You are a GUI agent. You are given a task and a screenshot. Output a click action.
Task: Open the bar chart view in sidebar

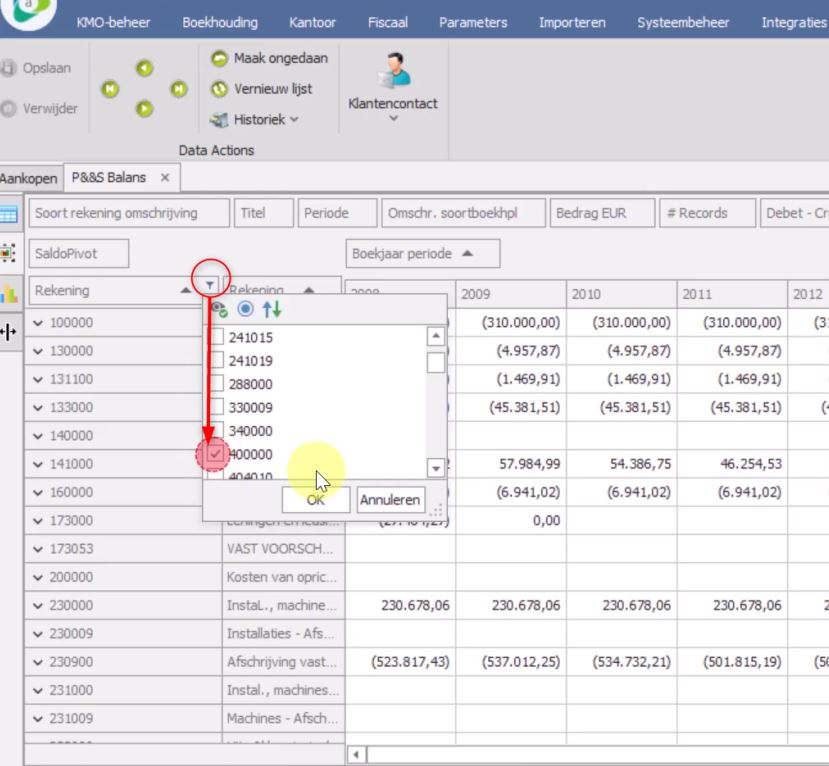[9, 292]
